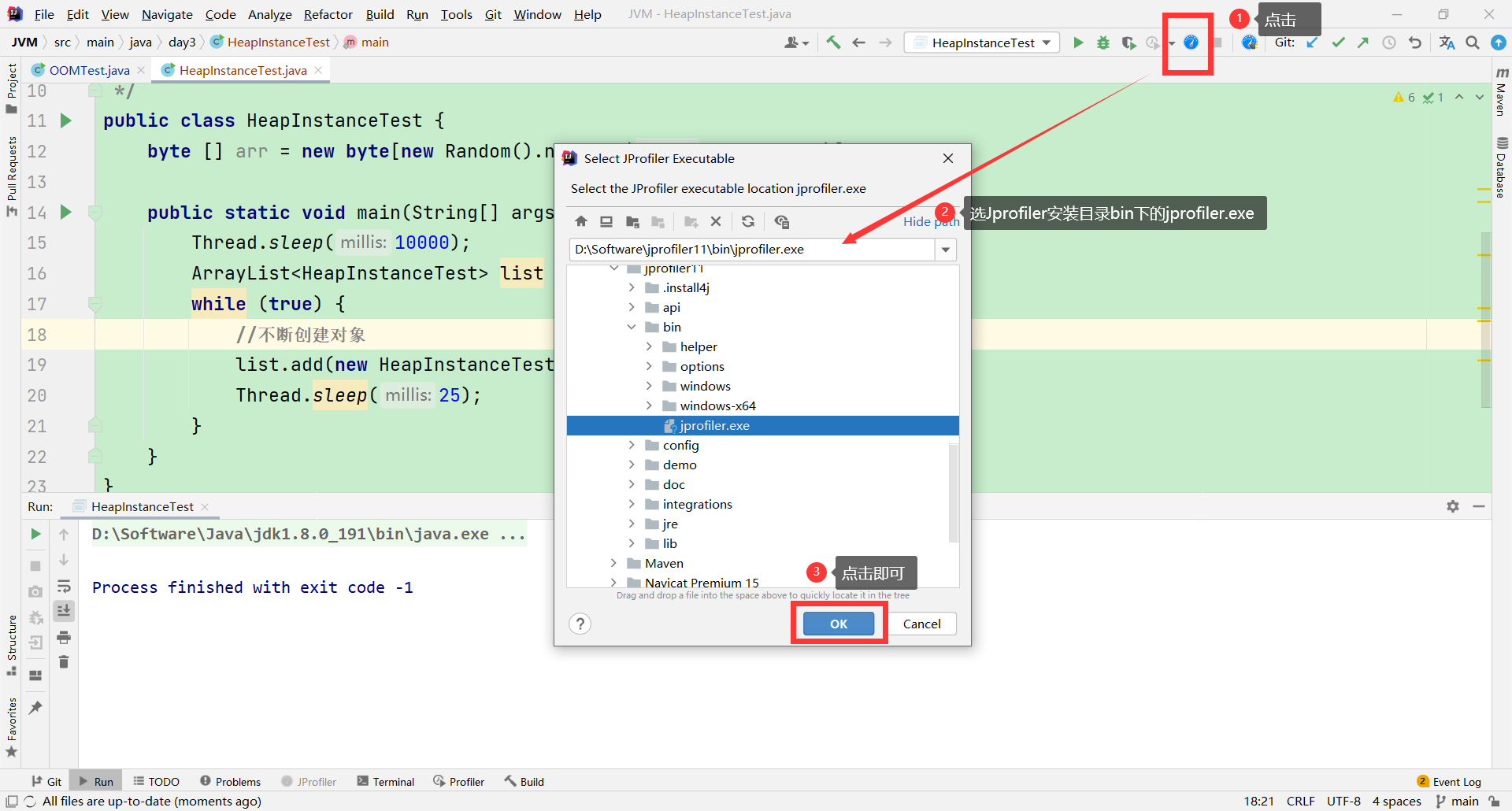The image size is (1512, 811).
Task: Open path history dropdown in file chooser
Action: 945,250
